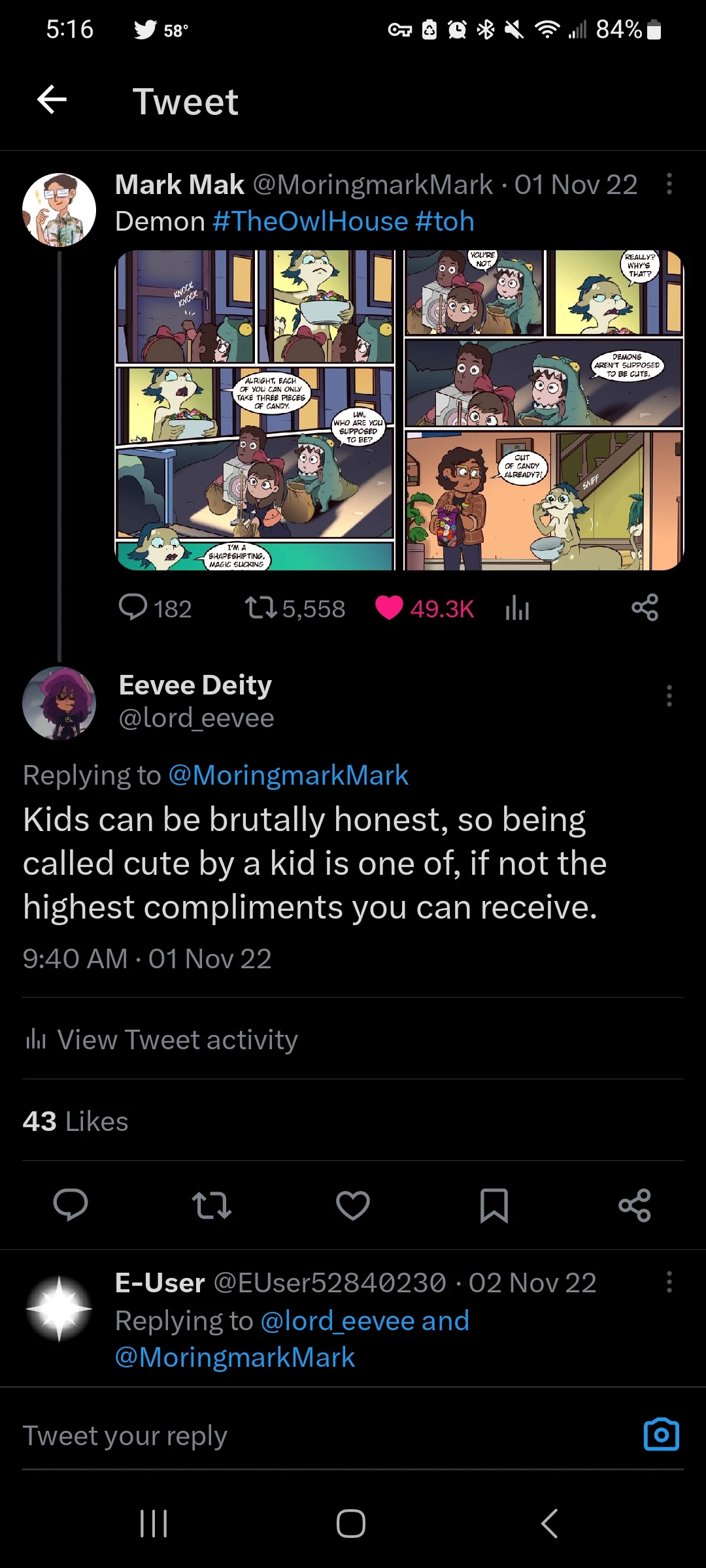The height and width of the screenshot is (1568, 706).
Task: View analytics via the tweet stats icon
Action: [517, 608]
